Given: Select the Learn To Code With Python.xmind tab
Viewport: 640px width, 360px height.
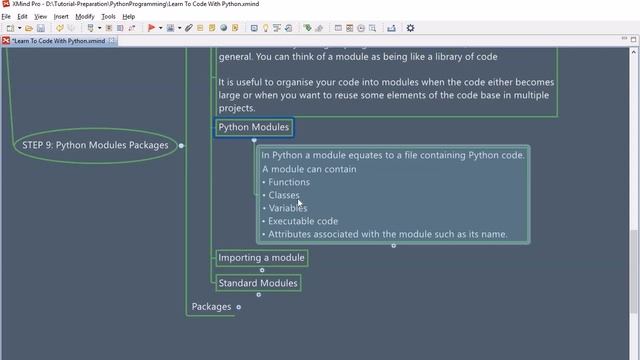Looking at the screenshot, I should click(x=58, y=41).
